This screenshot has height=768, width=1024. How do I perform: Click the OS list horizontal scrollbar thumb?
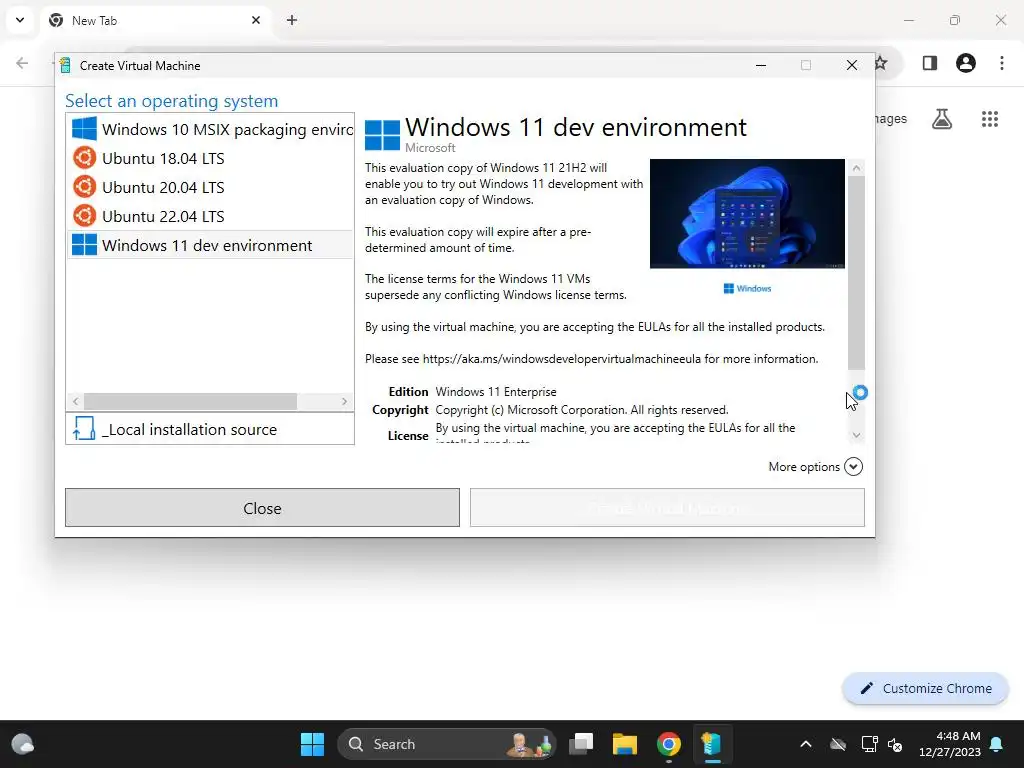click(191, 401)
